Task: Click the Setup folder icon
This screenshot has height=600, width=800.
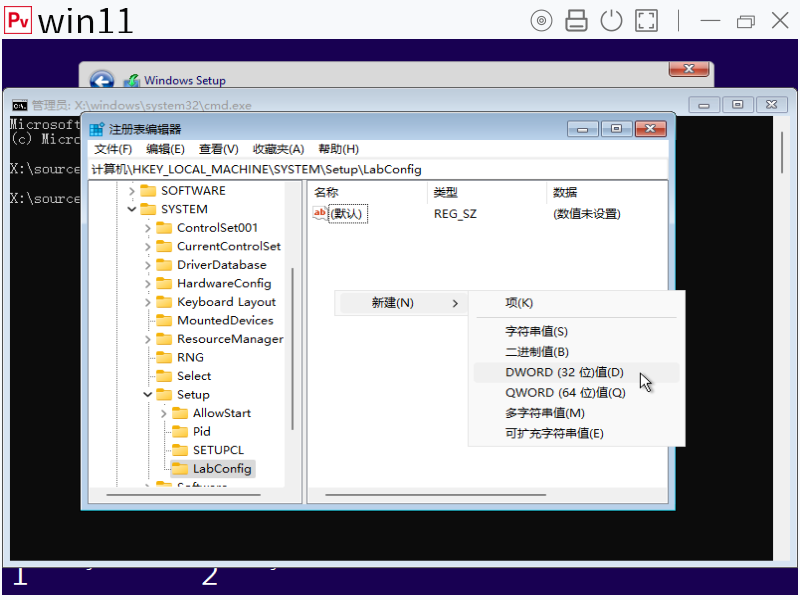Action: 164,394
